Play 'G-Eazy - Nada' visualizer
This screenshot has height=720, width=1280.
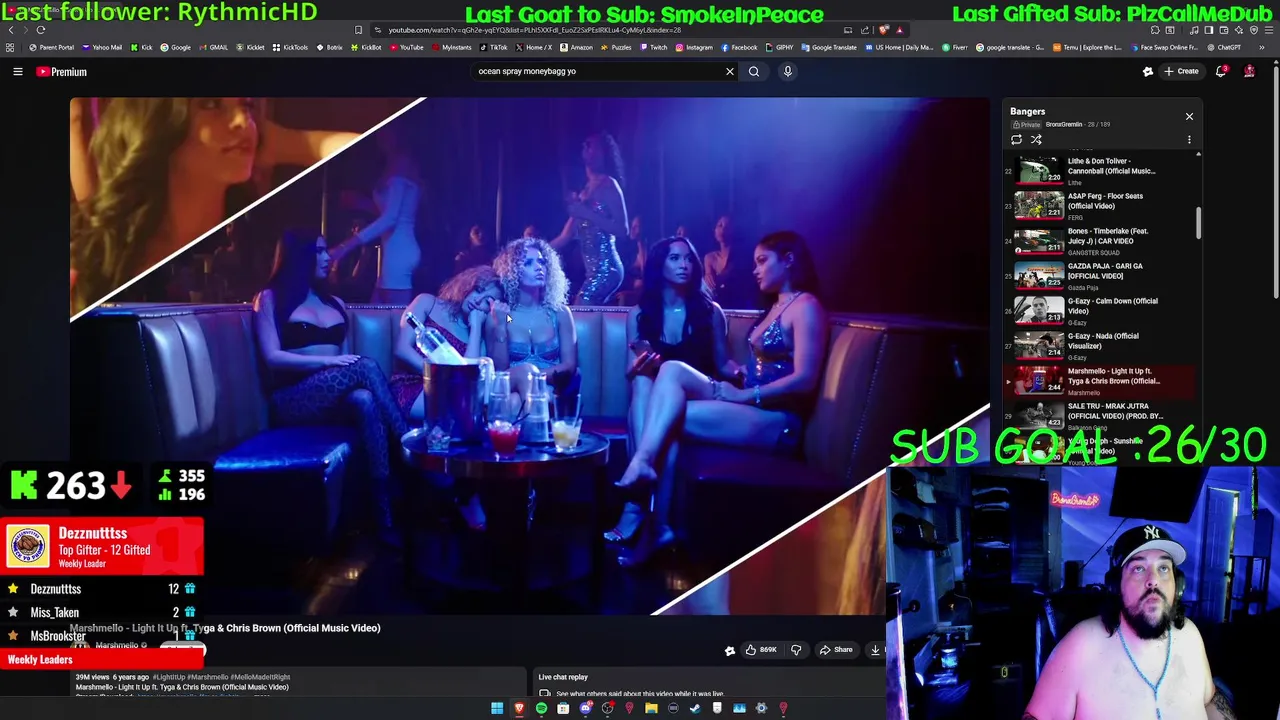click(1100, 345)
